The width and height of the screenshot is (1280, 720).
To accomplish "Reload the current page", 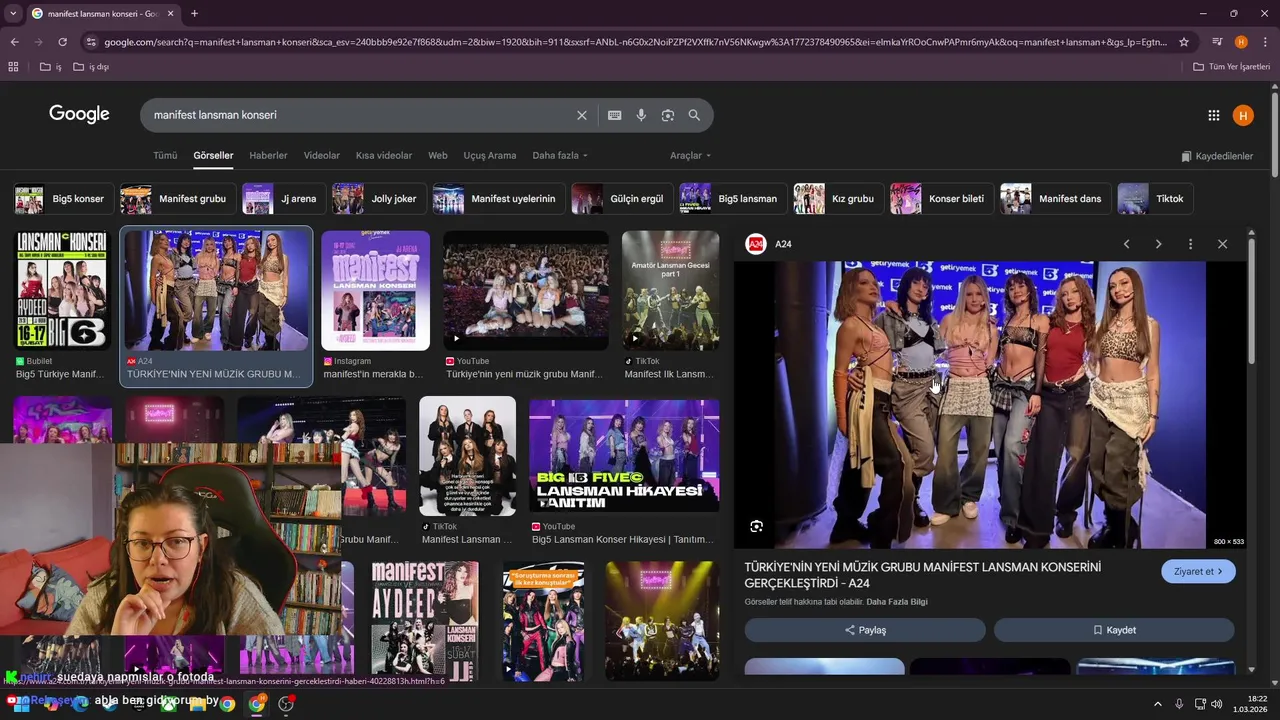I will coord(62,42).
